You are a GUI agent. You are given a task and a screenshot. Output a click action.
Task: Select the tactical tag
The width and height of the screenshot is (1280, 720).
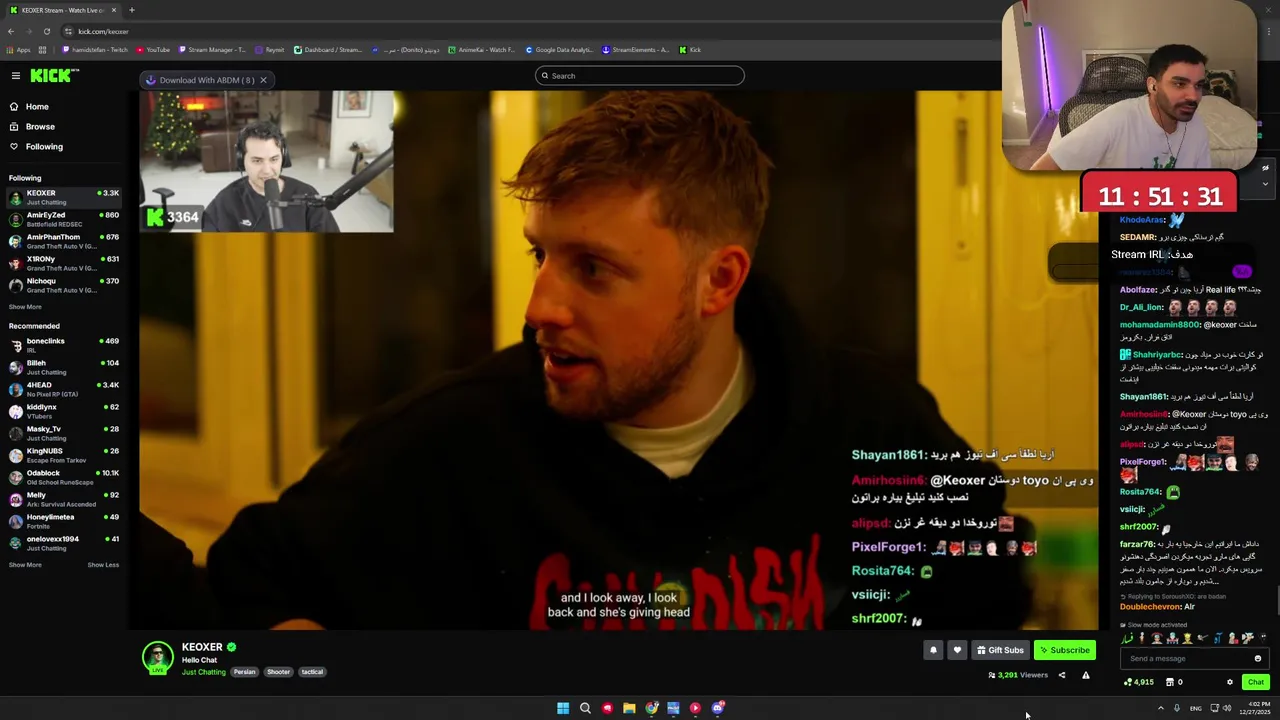tap(312, 672)
